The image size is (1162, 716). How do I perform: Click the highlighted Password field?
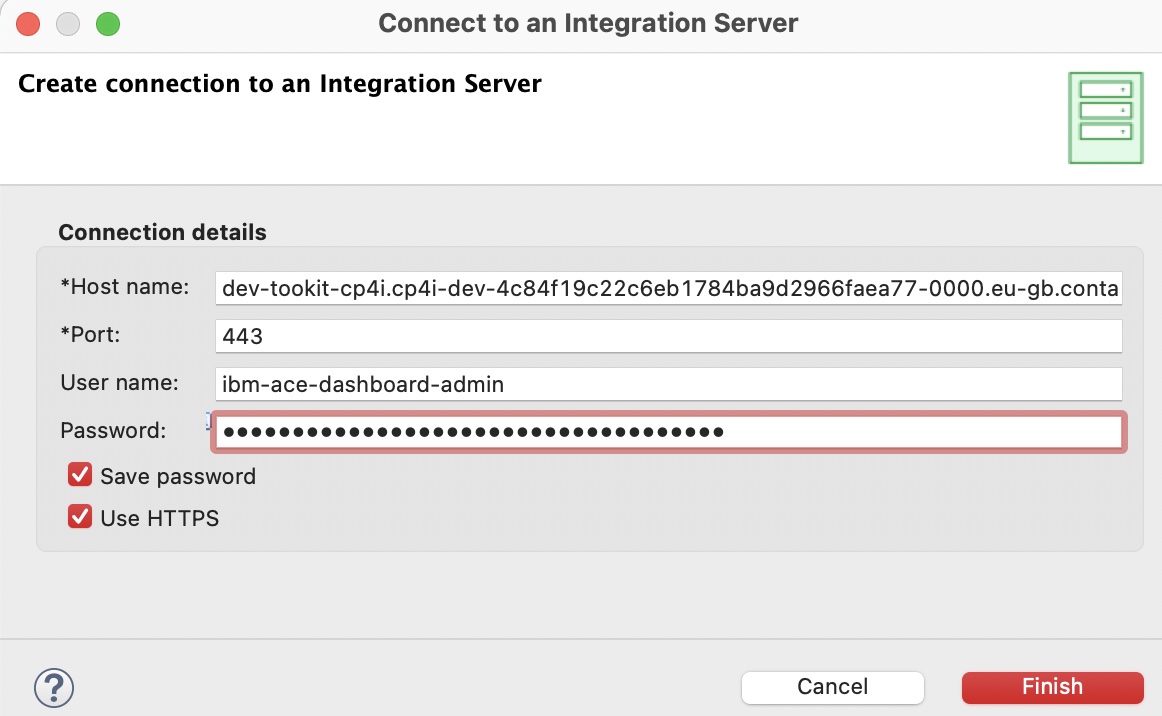[x=668, y=431]
